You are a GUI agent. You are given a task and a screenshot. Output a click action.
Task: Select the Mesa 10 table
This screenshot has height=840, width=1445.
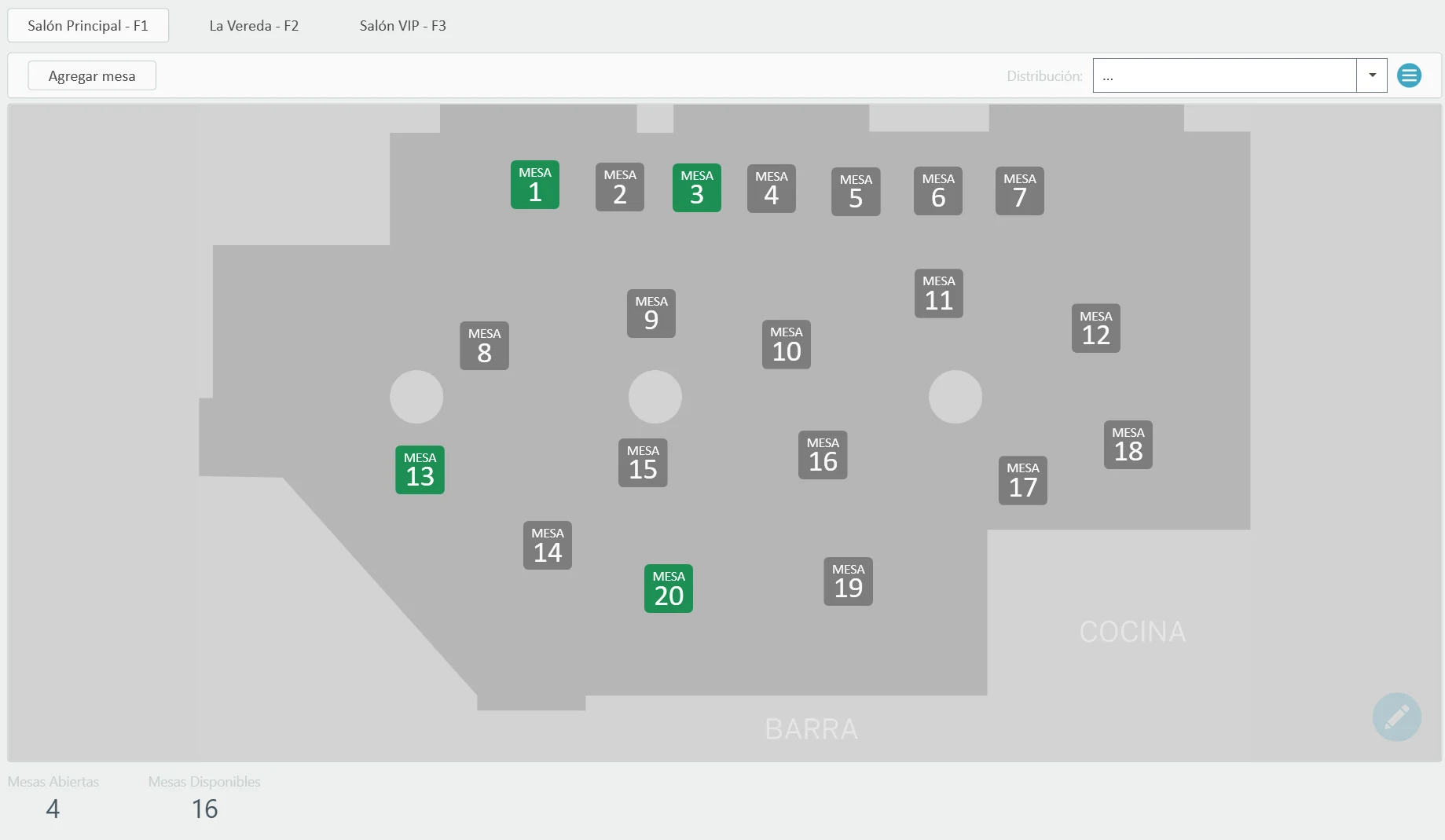click(x=787, y=344)
